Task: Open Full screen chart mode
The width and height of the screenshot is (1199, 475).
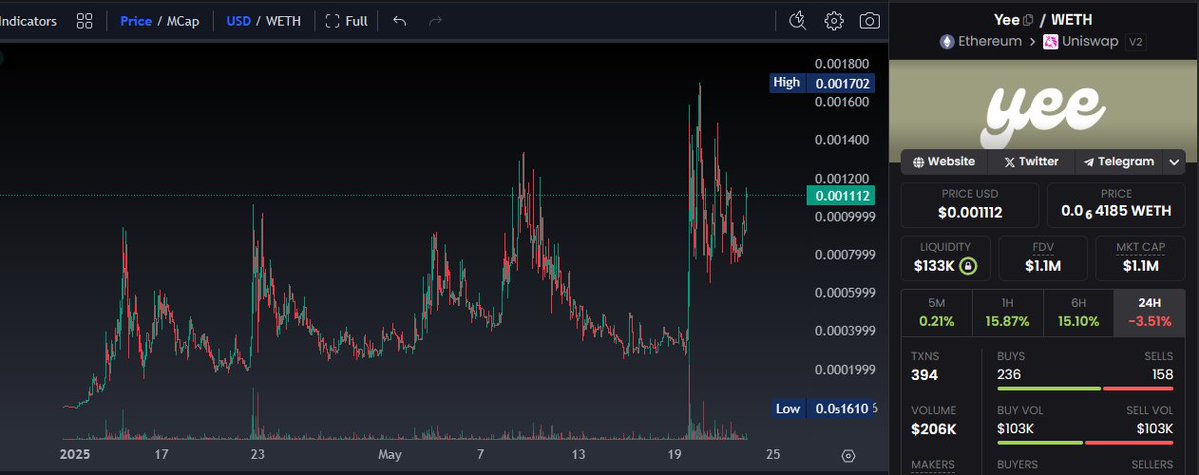Action: [346, 21]
